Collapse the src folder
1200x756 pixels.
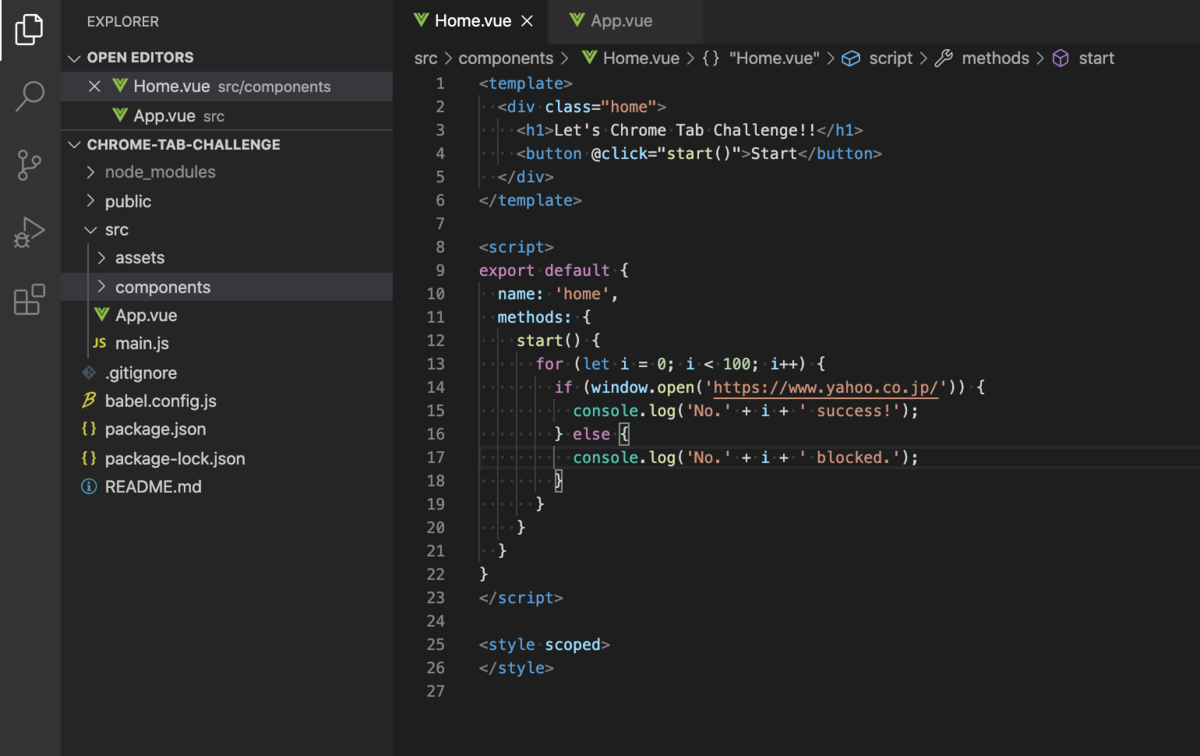click(227, 230)
